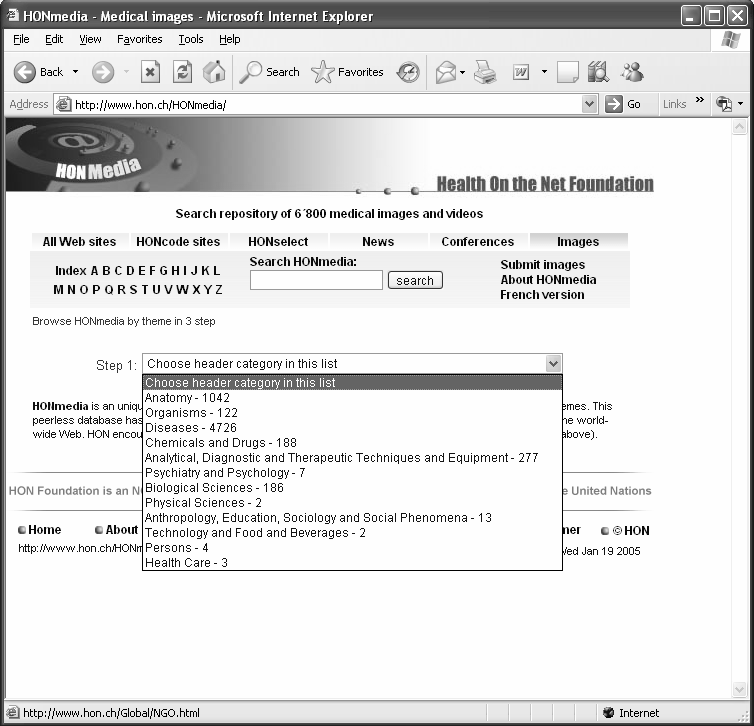
Task: Click the Mail envelope icon
Action: point(445,73)
